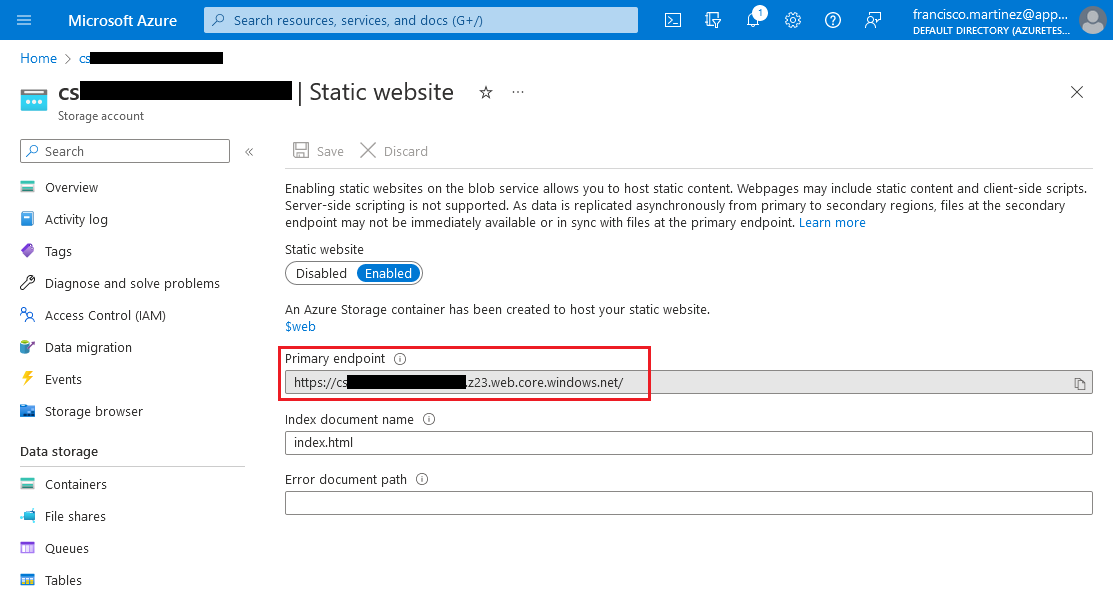The height and width of the screenshot is (596, 1113).
Task: Open the notifications bell
Action: click(753, 20)
